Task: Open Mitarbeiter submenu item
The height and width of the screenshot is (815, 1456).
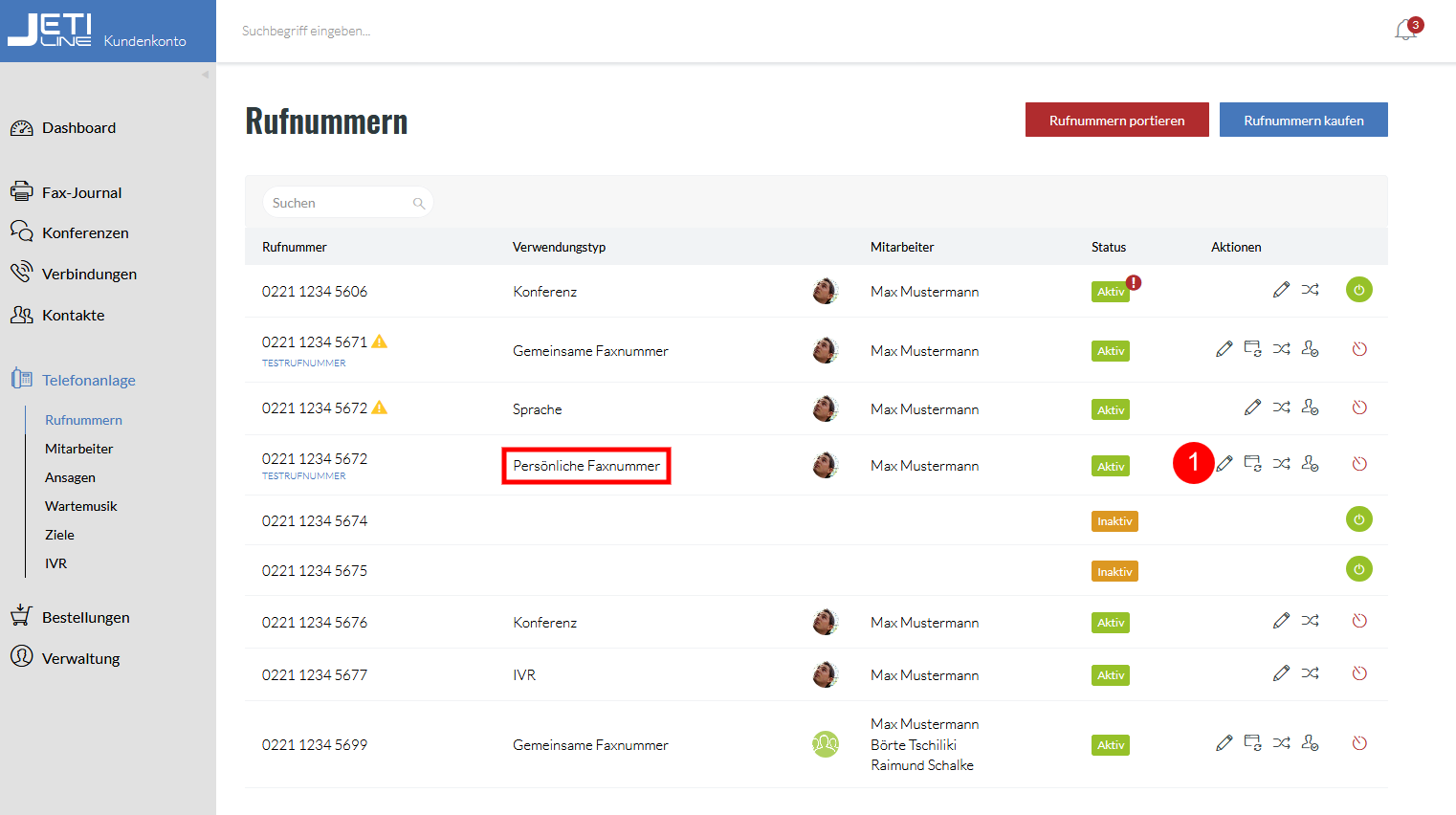Action: (79, 449)
